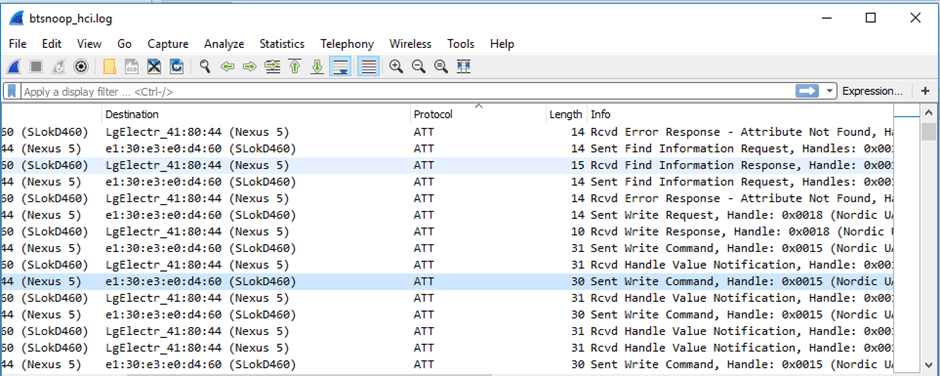Open the Analyze menu
This screenshot has height=376, width=940.
point(224,44)
